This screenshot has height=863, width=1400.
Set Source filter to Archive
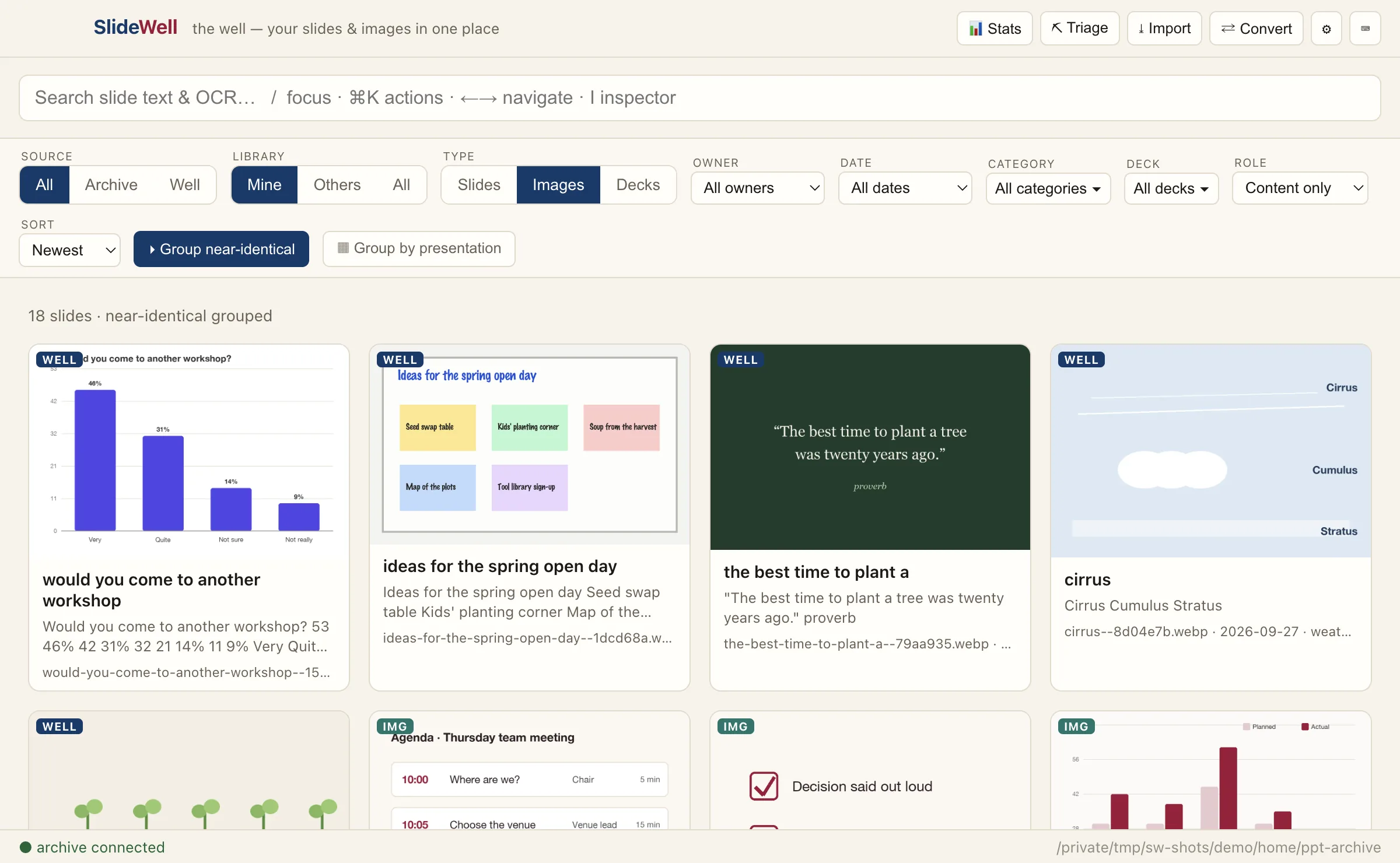click(x=111, y=185)
